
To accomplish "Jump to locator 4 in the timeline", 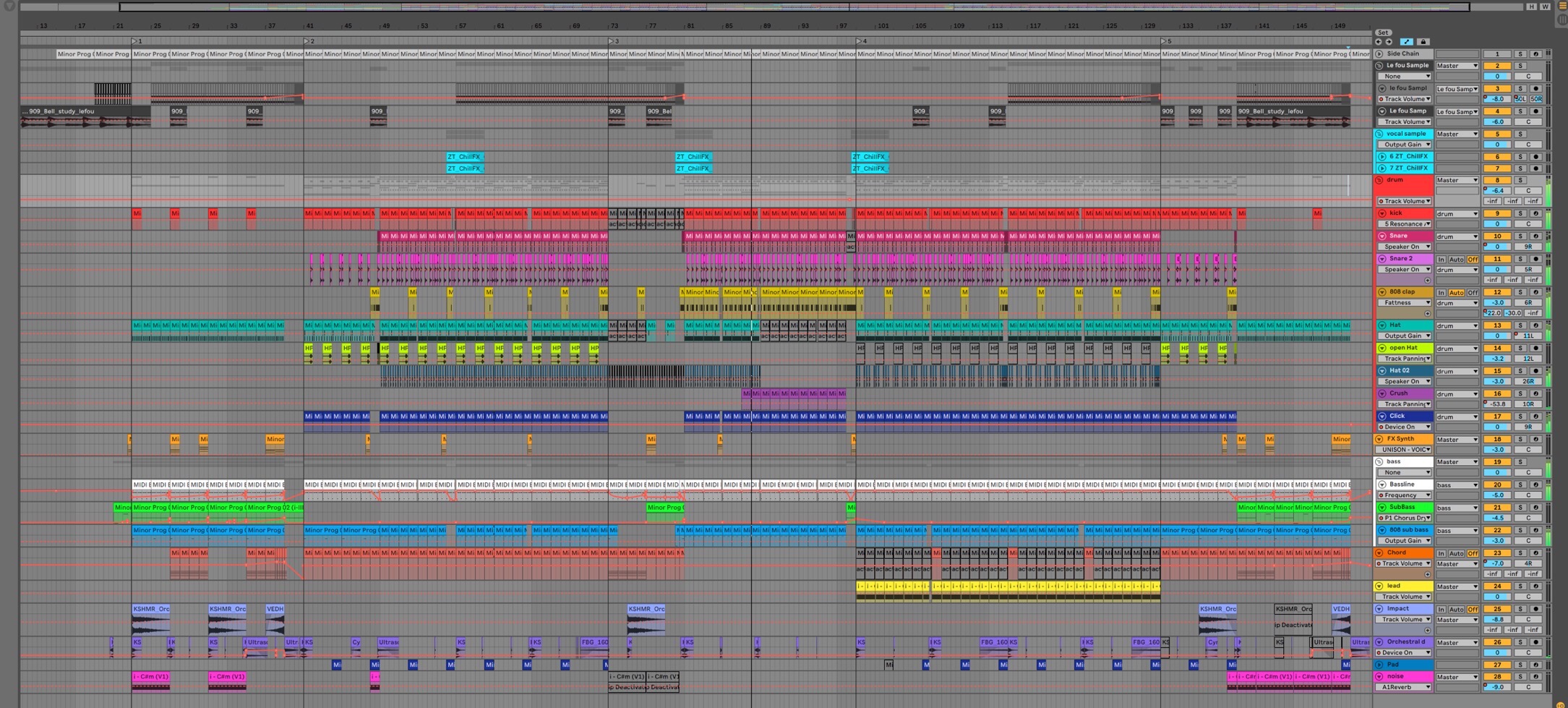I will click(x=860, y=41).
